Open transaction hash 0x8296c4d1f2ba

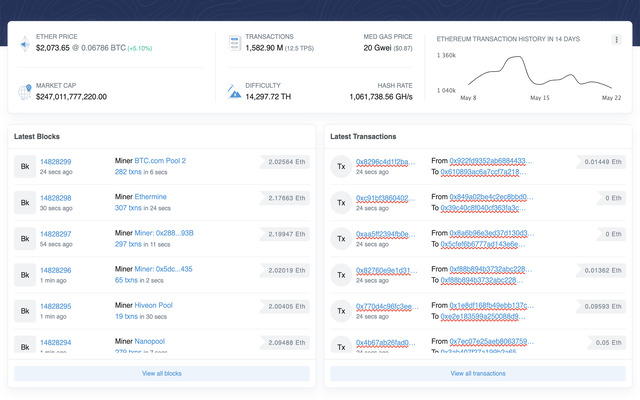click(x=385, y=162)
